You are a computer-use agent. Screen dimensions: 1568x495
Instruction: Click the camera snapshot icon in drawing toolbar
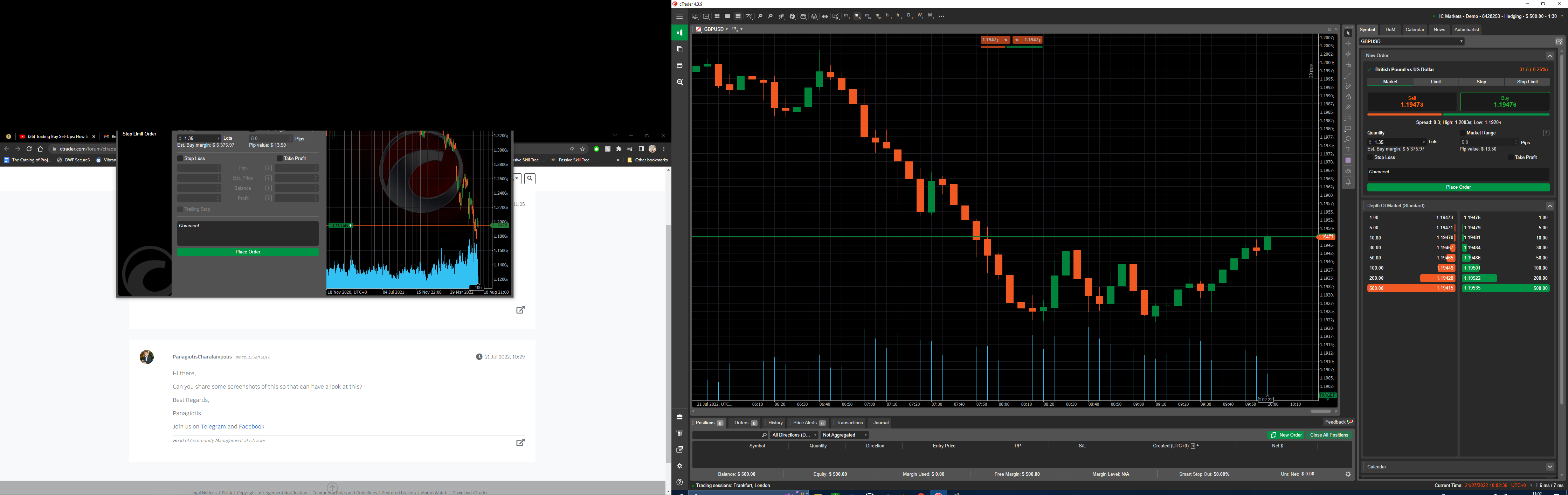(1348, 171)
